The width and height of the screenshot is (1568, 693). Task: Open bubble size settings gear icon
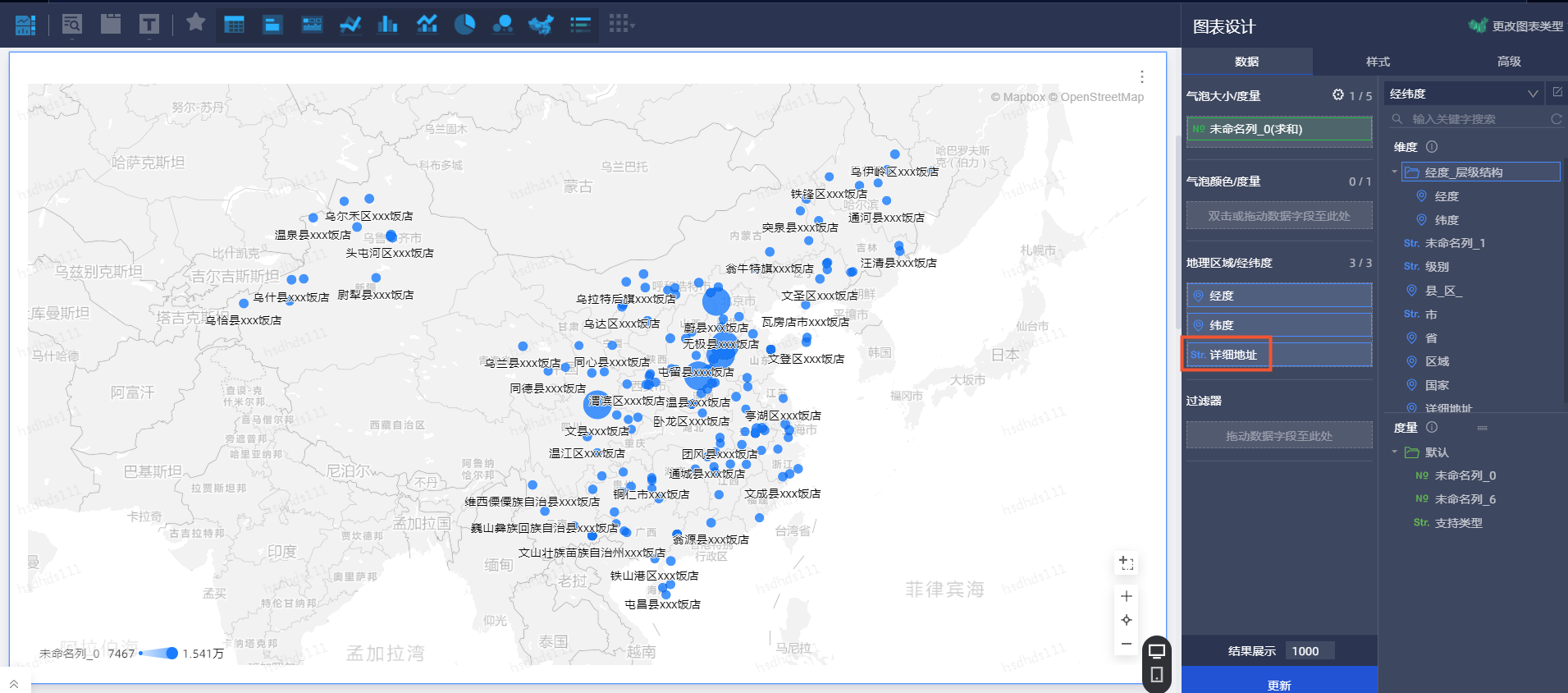1337,95
